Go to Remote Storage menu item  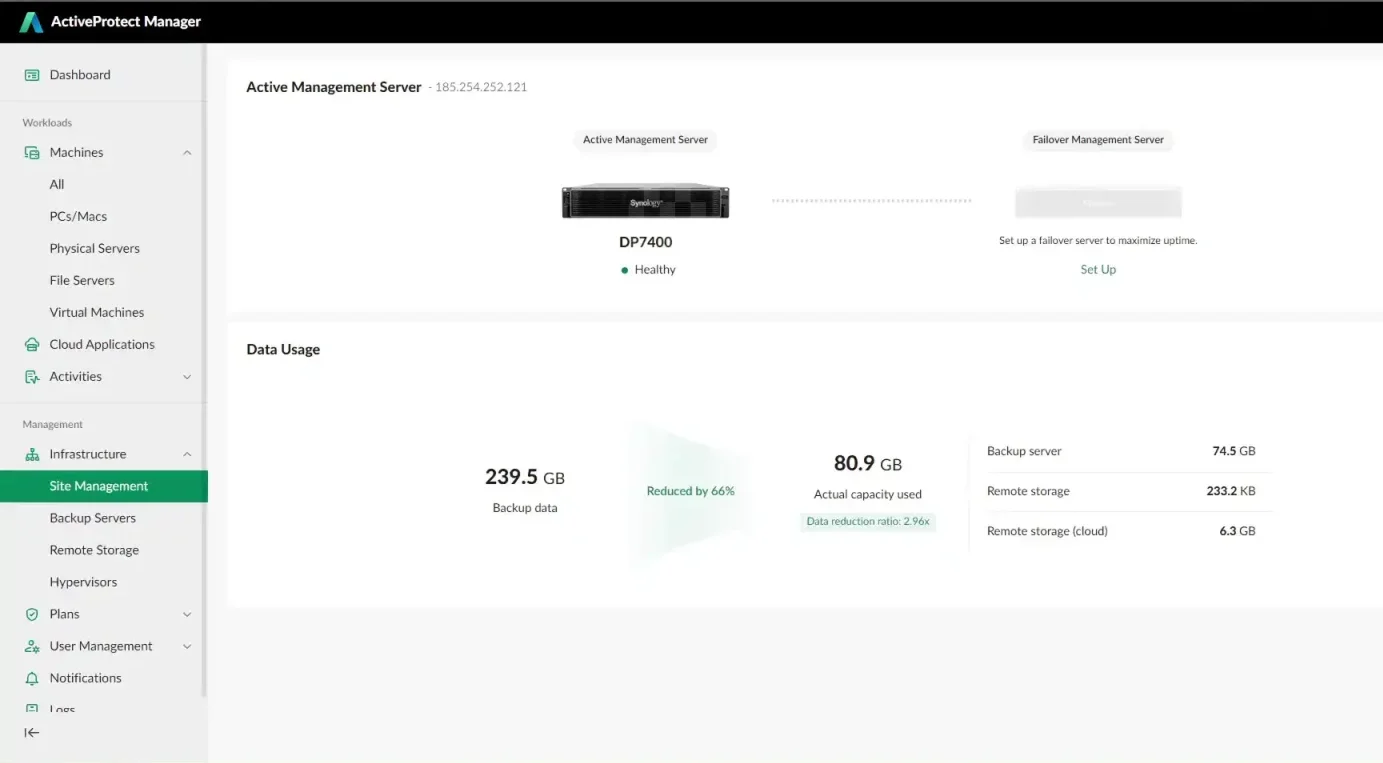pyautogui.click(x=94, y=550)
